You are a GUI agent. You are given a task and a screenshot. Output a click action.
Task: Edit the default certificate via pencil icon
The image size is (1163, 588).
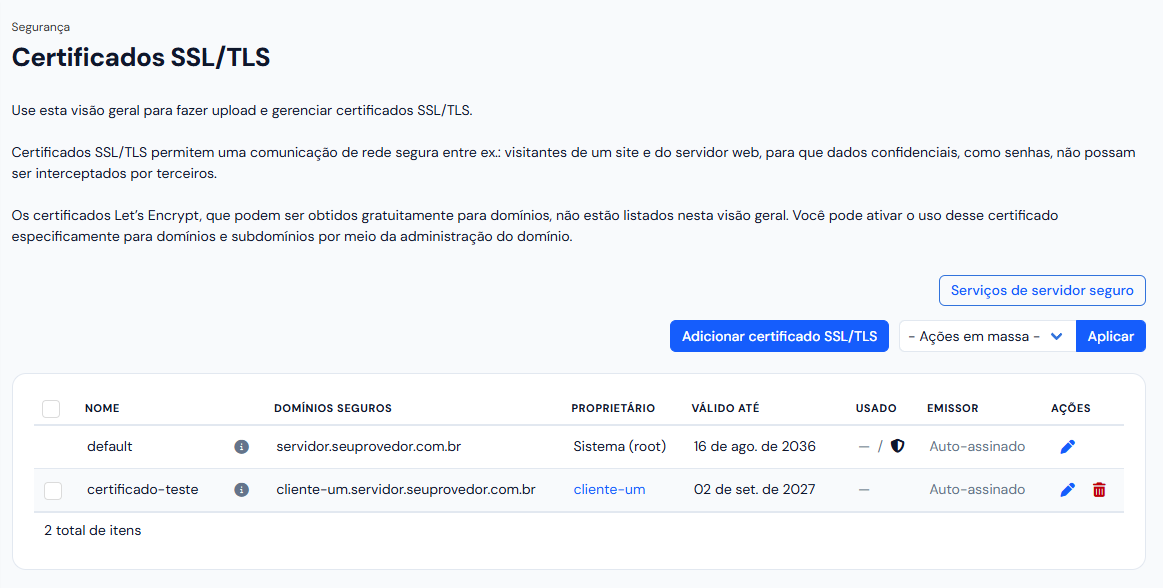click(1067, 446)
